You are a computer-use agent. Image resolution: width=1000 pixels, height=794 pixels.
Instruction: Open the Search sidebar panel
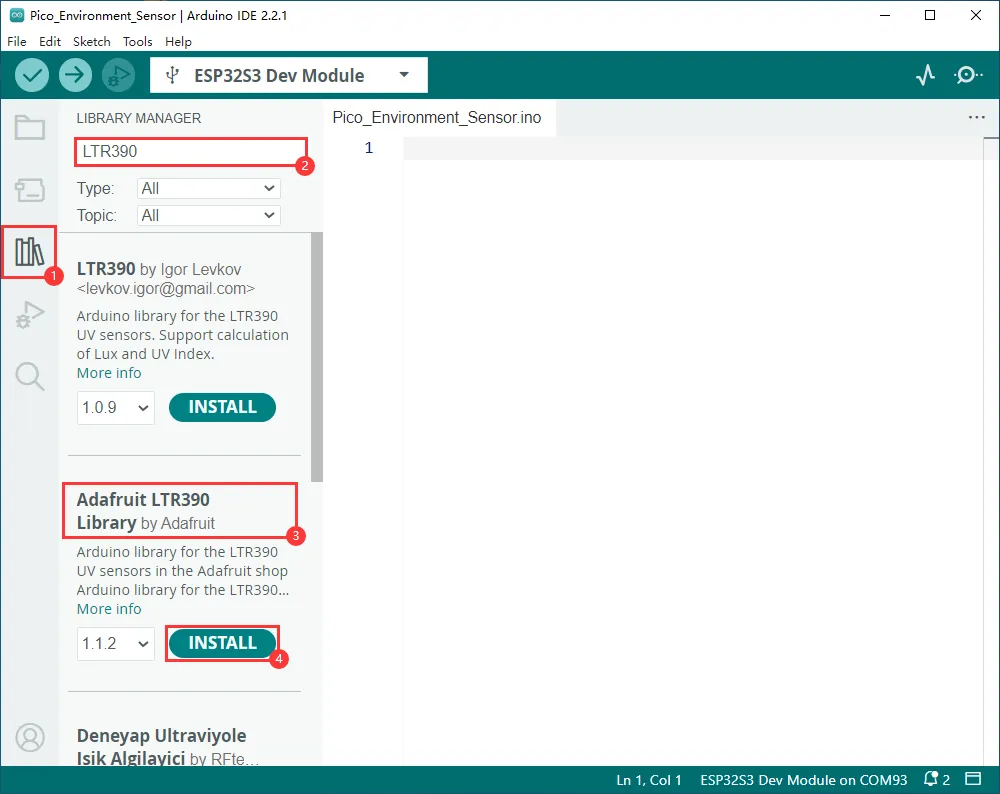(30, 376)
